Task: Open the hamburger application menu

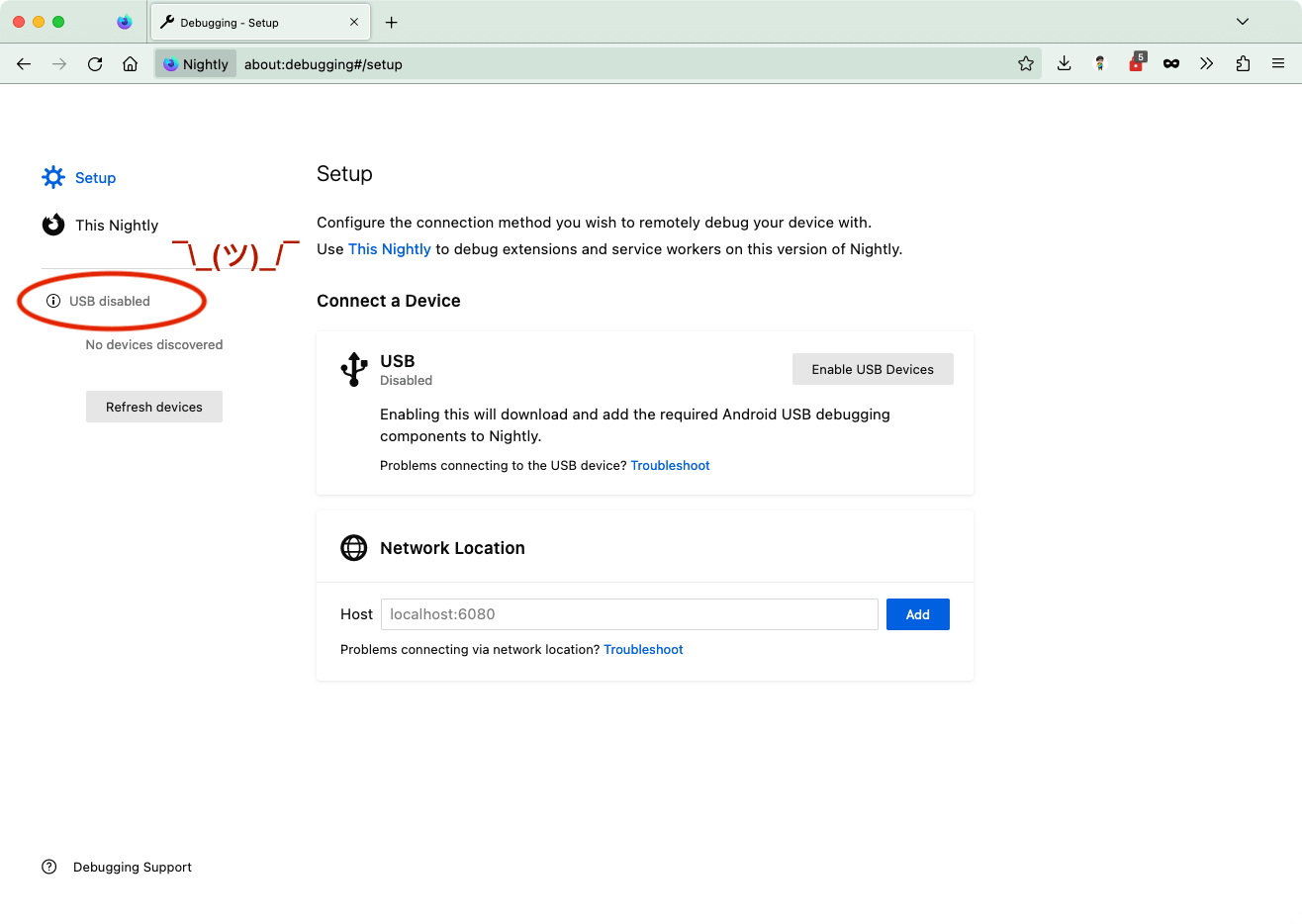Action: 1278,62
